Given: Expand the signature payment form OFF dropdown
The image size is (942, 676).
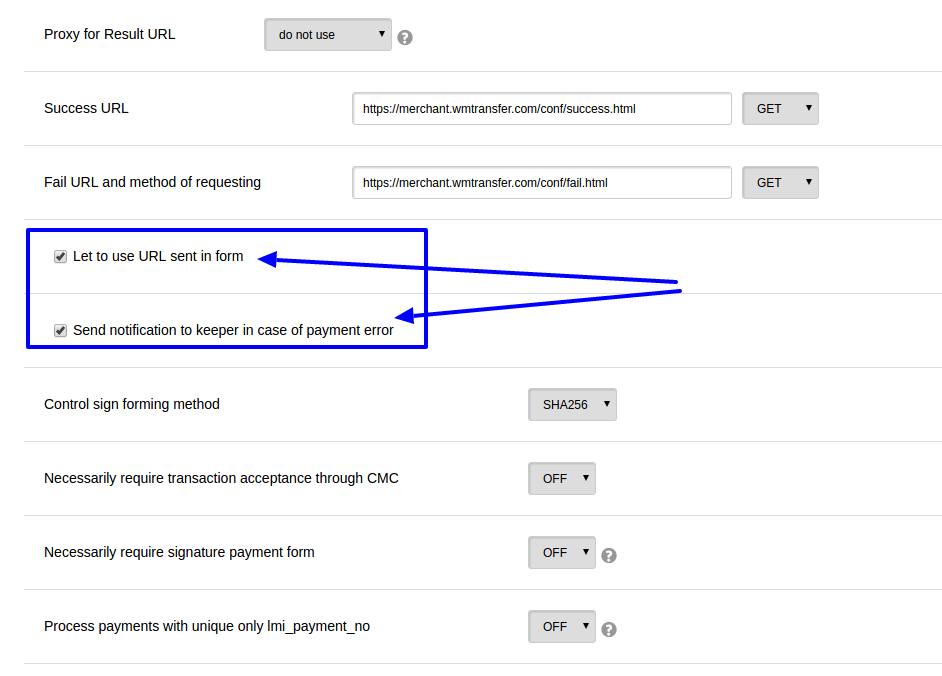Looking at the screenshot, I should (561, 553).
